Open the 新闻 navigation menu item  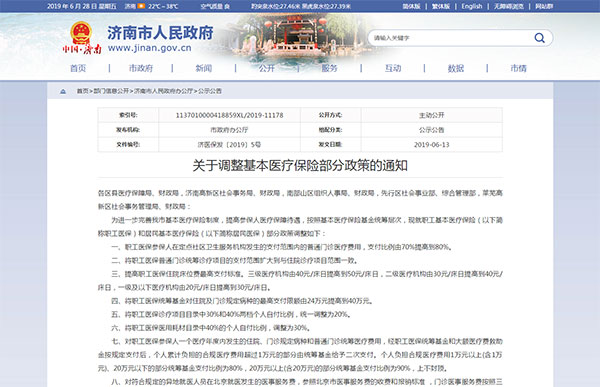tap(204, 68)
